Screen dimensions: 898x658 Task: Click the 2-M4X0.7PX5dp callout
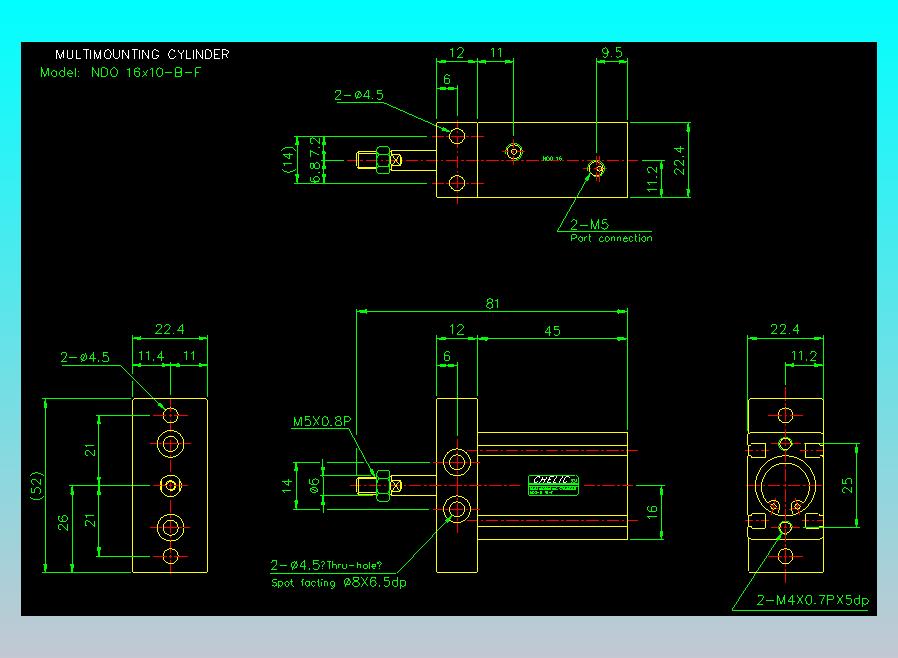(813, 600)
